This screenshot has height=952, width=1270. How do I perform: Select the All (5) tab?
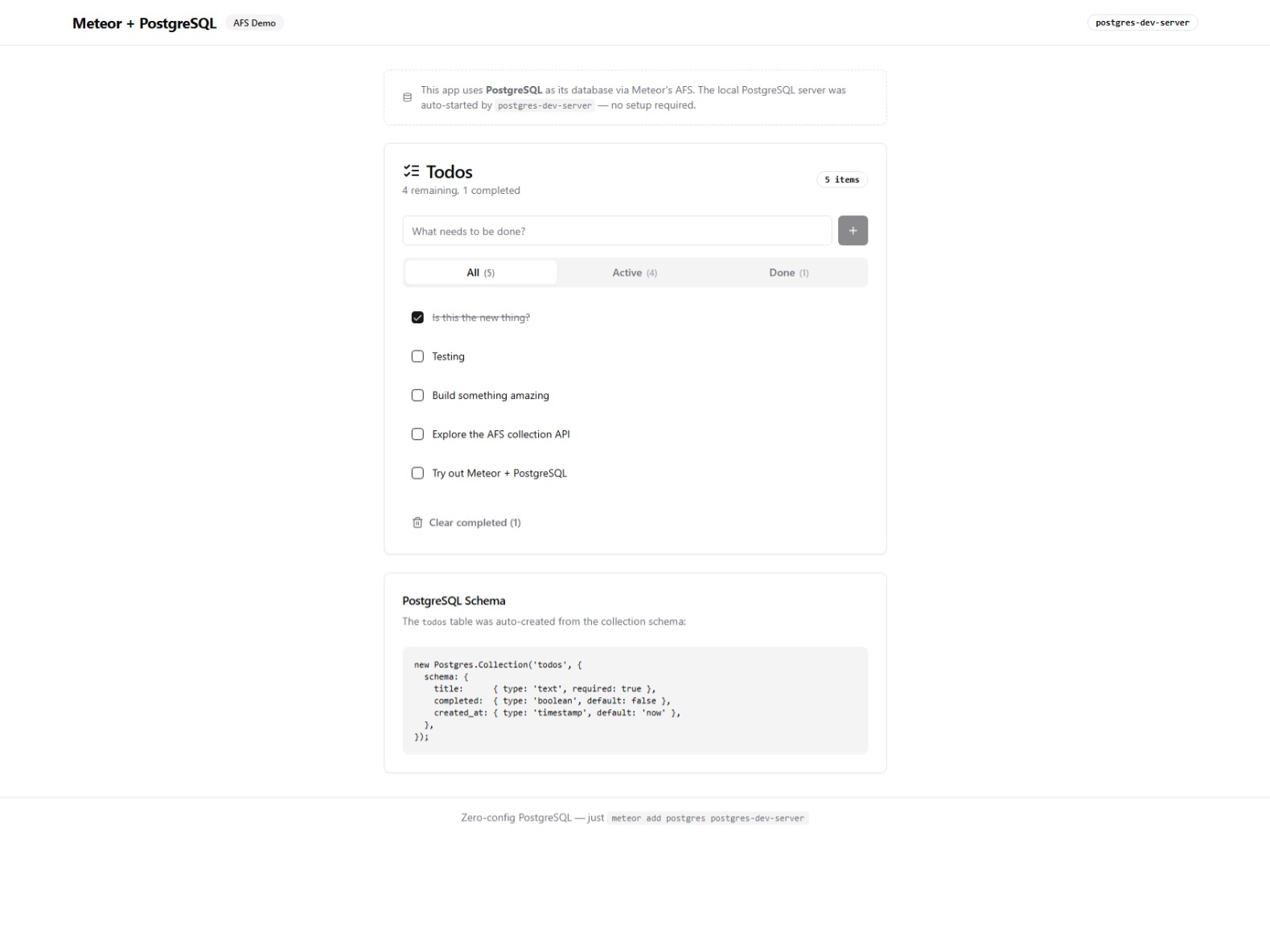click(x=480, y=273)
